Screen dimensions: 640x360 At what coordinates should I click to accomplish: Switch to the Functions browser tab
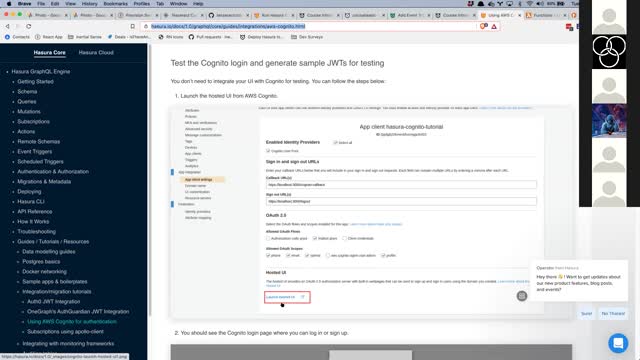point(546,15)
